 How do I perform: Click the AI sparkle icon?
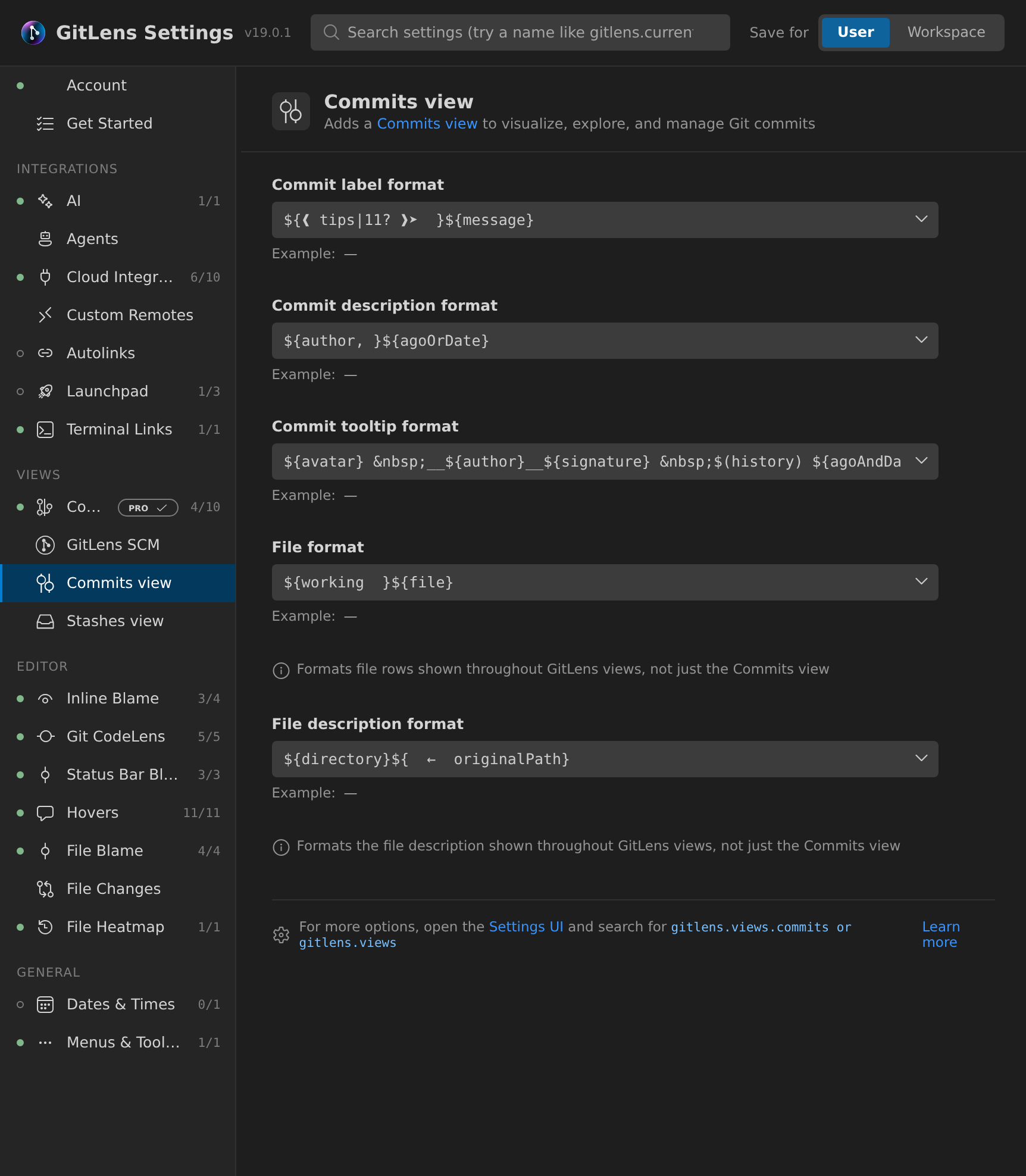click(x=45, y=201)
